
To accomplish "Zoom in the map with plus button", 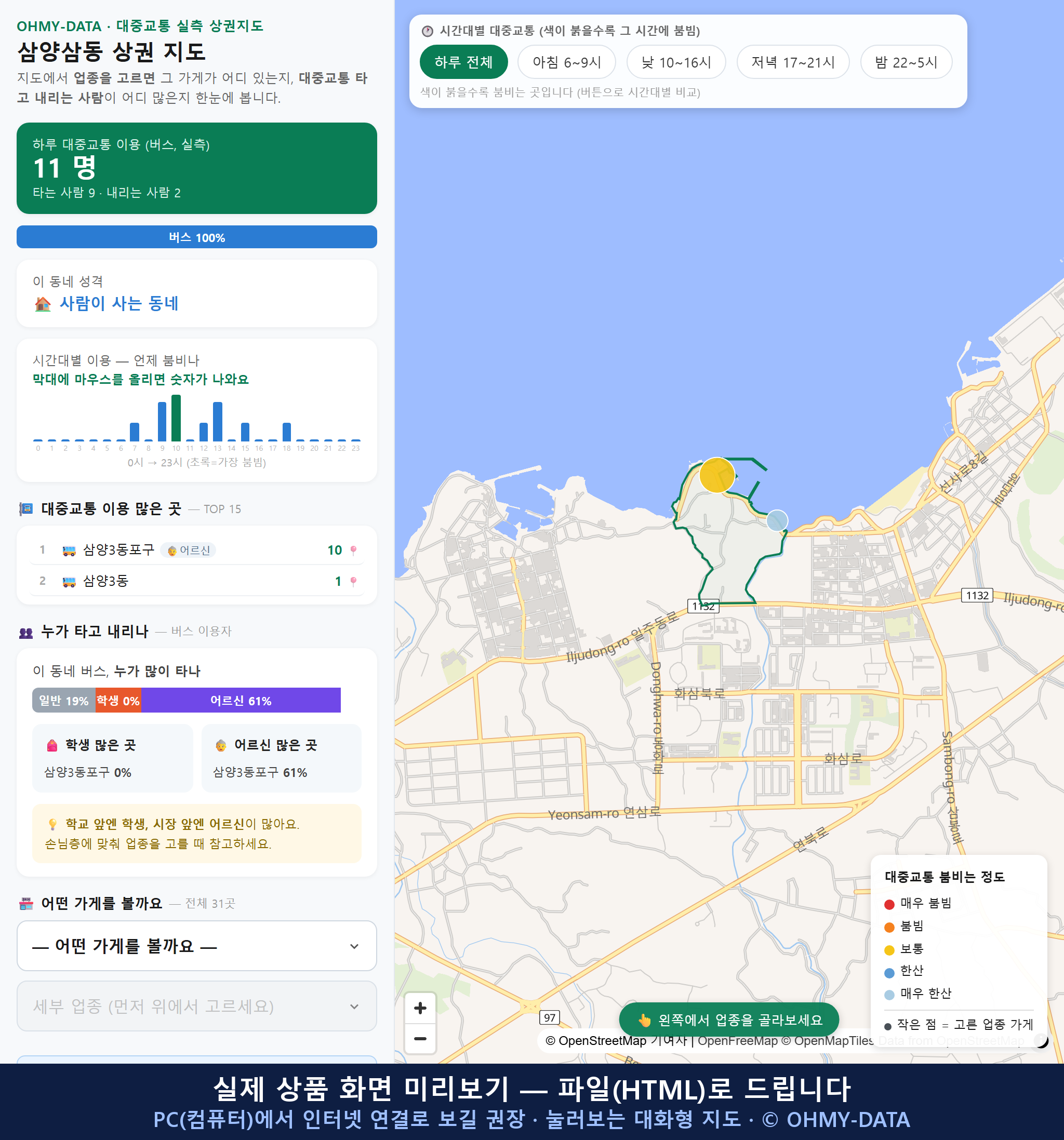I will (420, 1008).
